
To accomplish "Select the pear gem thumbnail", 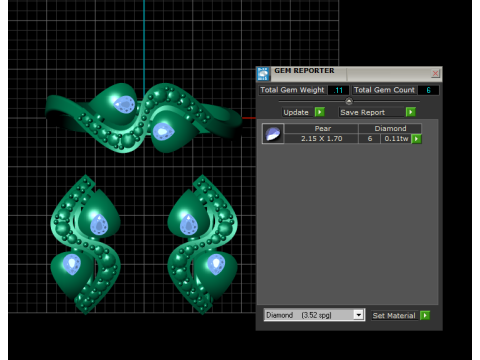I will coord(273,133).
